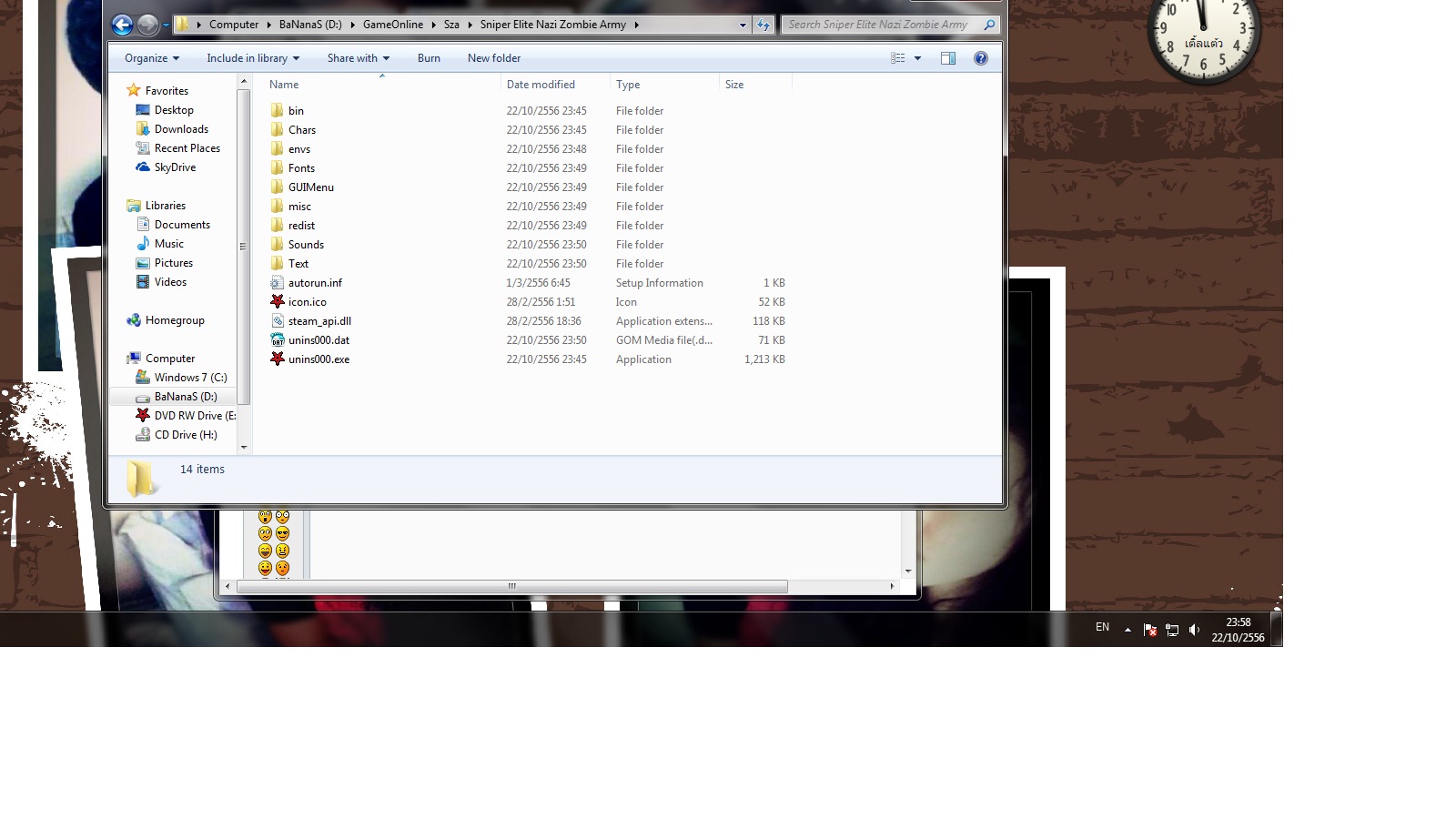This screenshot has width=1456, height=819.
Task: Click the Help question mark icon
Action: click(980, 58)
